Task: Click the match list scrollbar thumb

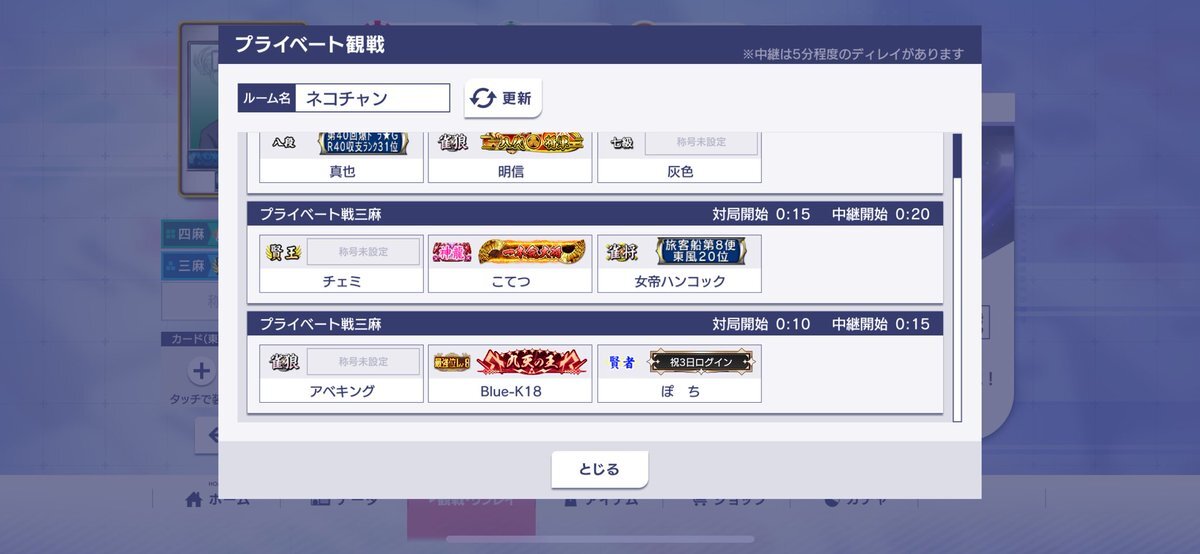Action: click(957, 155)
